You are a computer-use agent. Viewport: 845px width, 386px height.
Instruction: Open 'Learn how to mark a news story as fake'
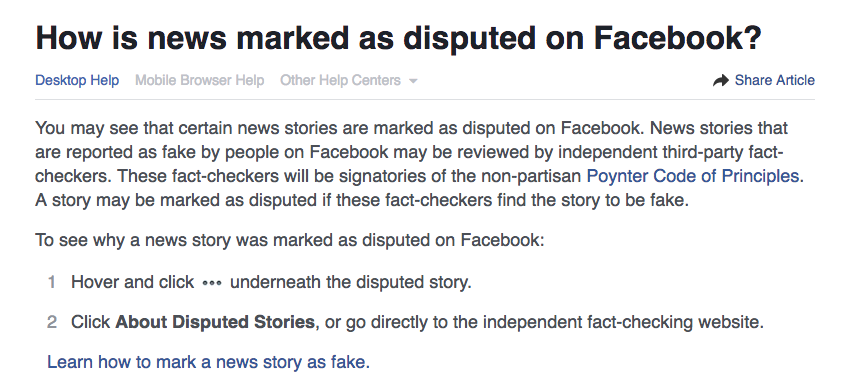coord(209,362)
